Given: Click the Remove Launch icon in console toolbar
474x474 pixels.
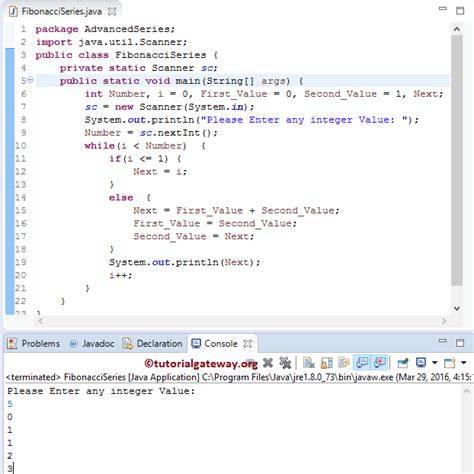Looking at the screenshot, I should [268, 363].
